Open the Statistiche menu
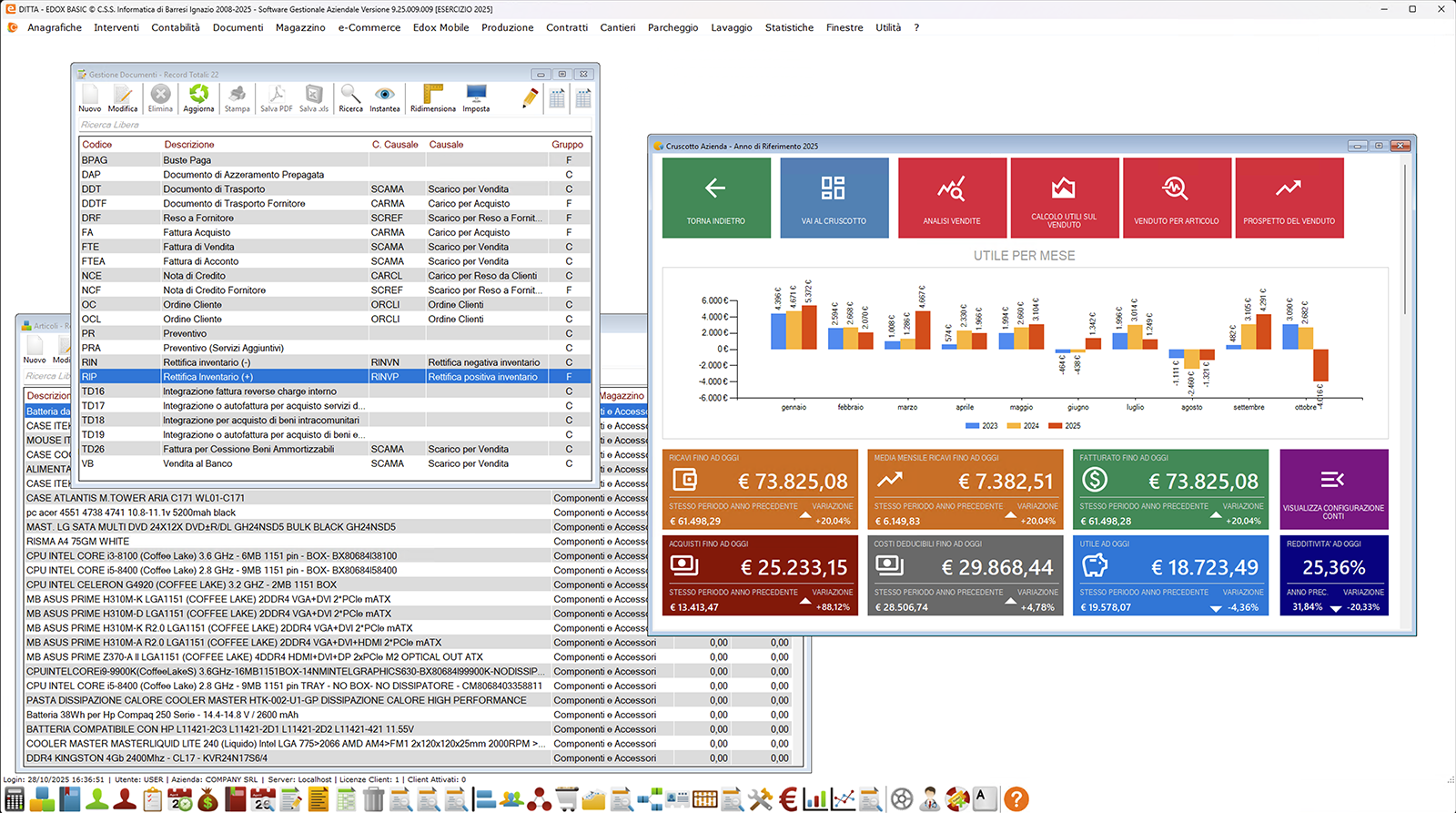1456x813 pixels. (x=789, y=27)
